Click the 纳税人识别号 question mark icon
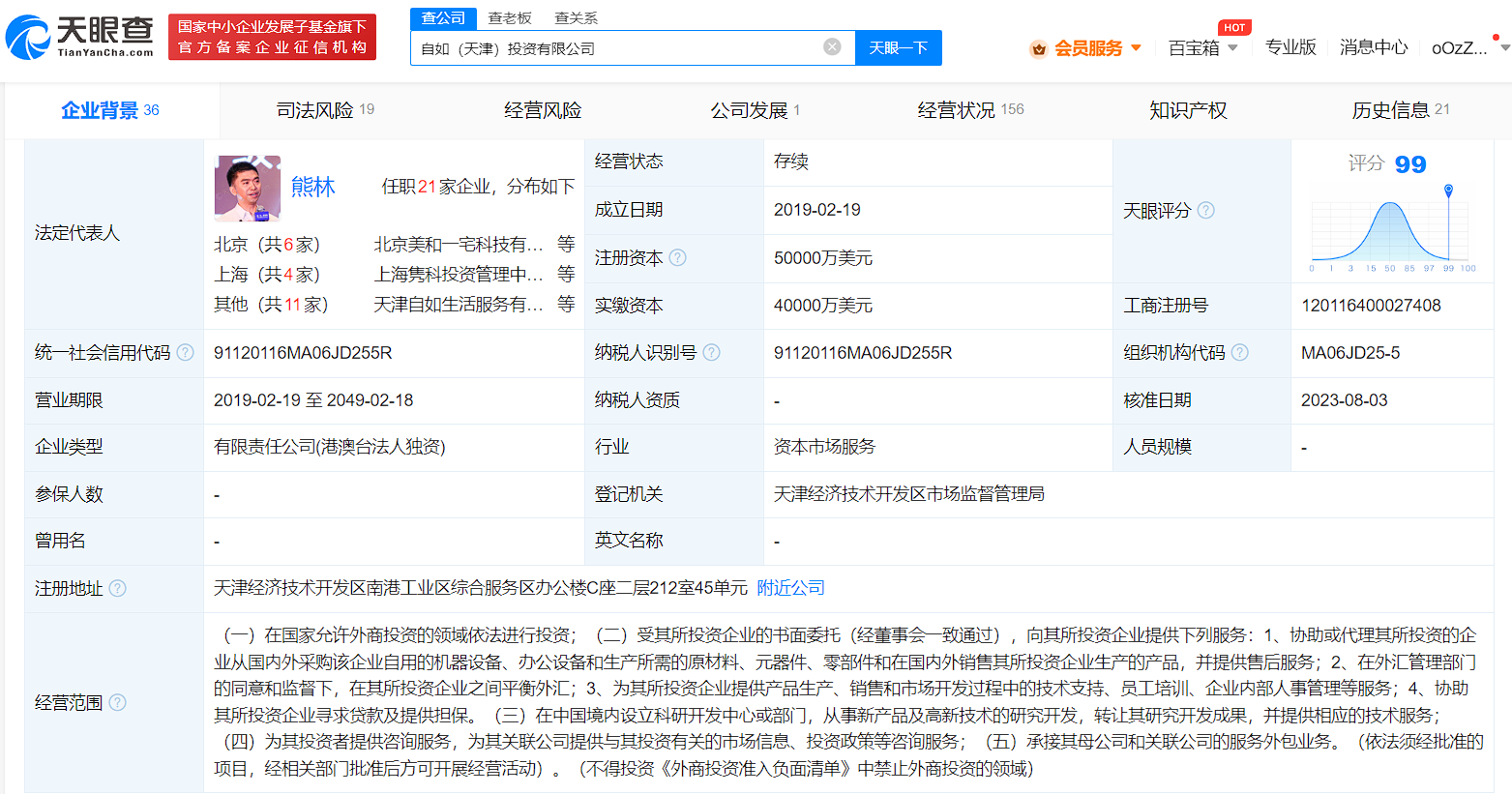 coord(712,352)
